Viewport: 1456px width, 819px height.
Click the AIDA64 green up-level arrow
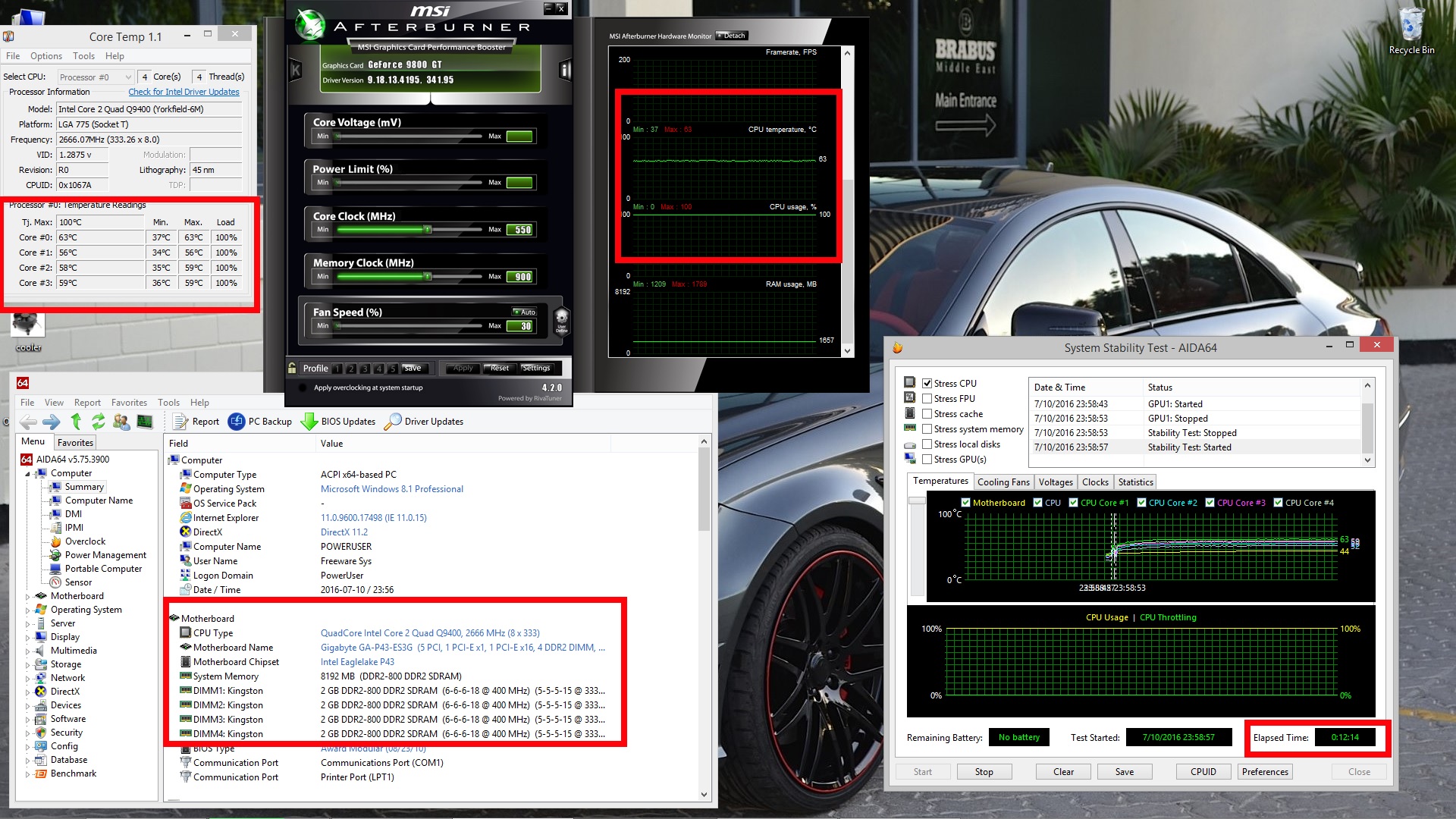tap(76, 422)
